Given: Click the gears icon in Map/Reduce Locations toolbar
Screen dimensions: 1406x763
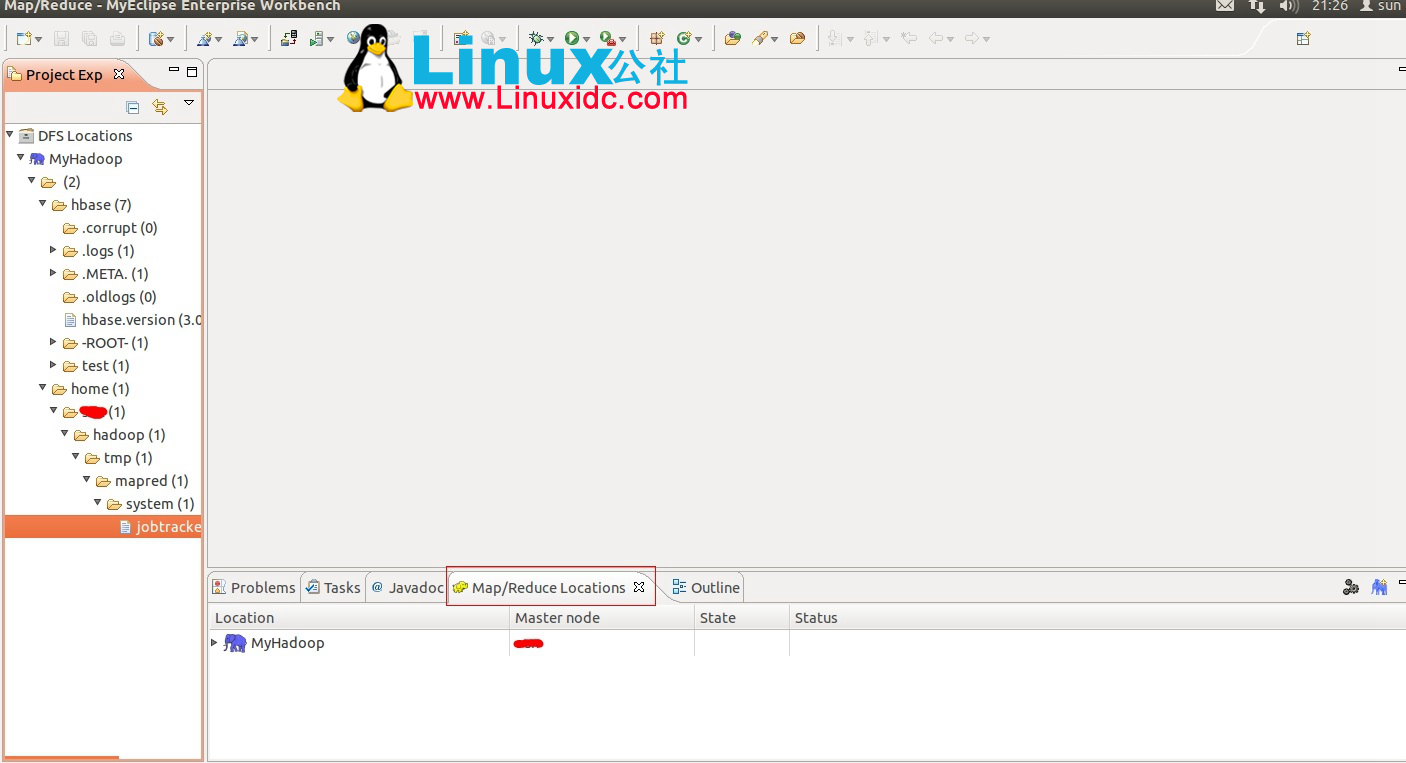Looking at the screenshot, I should click(1350, 587).
